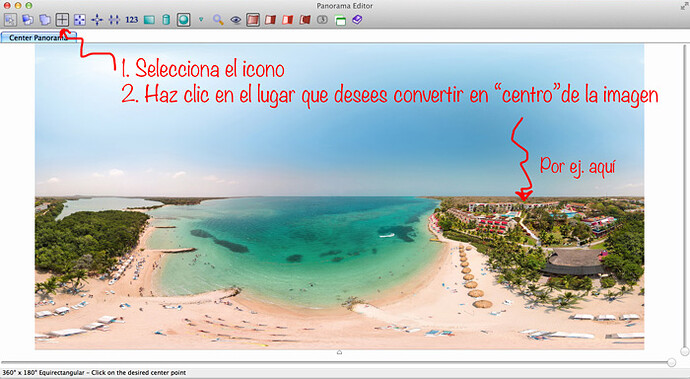Viewport: 690px width, 379px height.
Task: Open the purple book help icon
Action: 357,20
